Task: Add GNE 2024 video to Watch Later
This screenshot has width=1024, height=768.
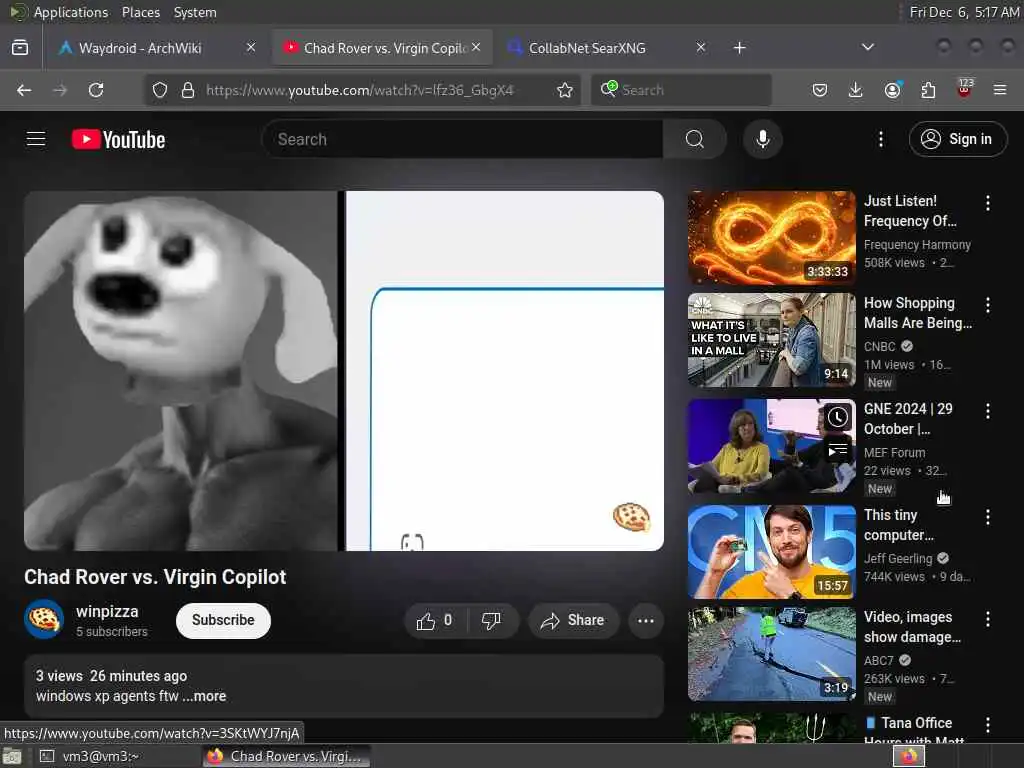Action: pyautogui.click(x=837, y=417)
